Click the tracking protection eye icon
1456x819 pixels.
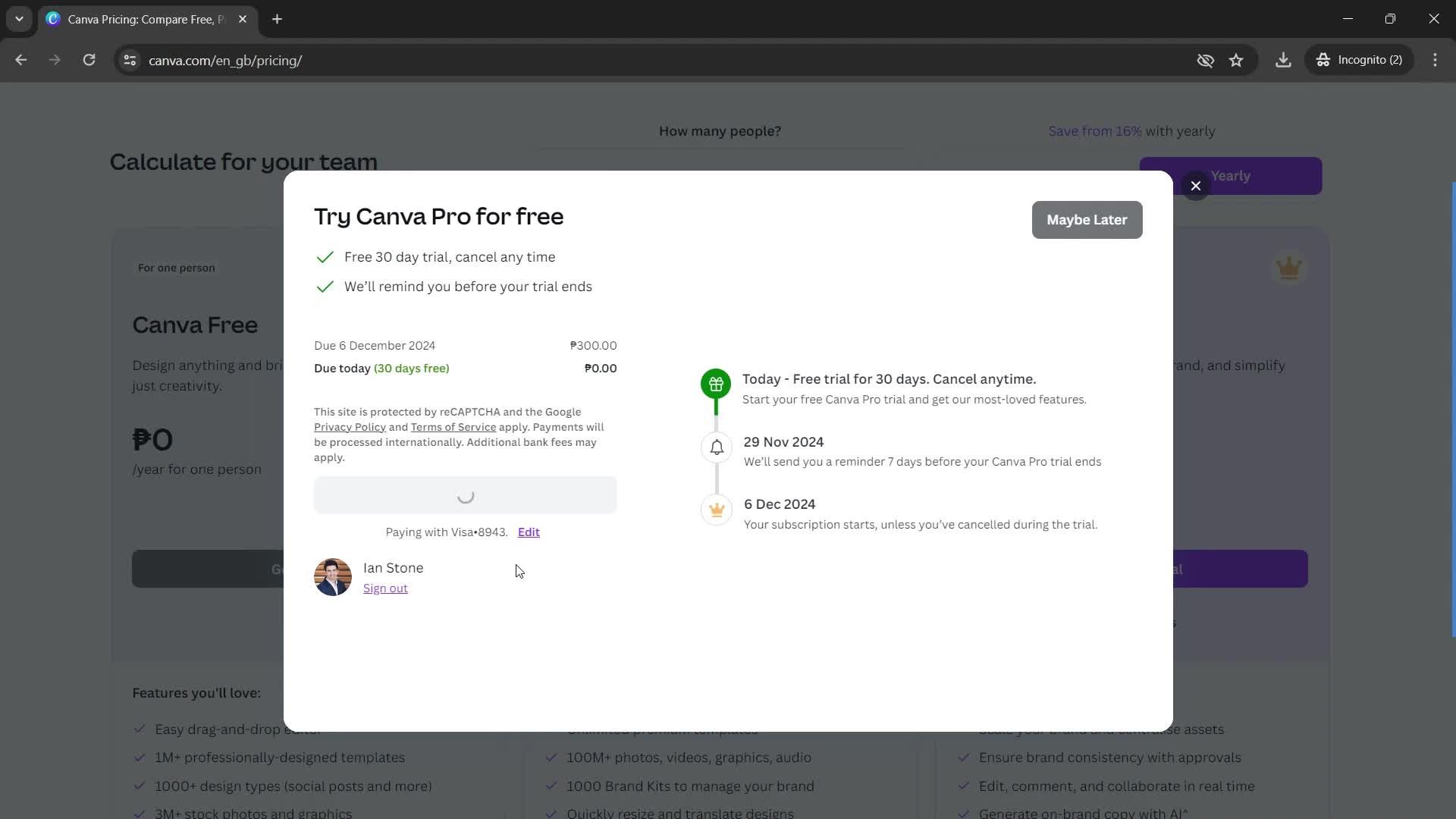[1205, 60]
